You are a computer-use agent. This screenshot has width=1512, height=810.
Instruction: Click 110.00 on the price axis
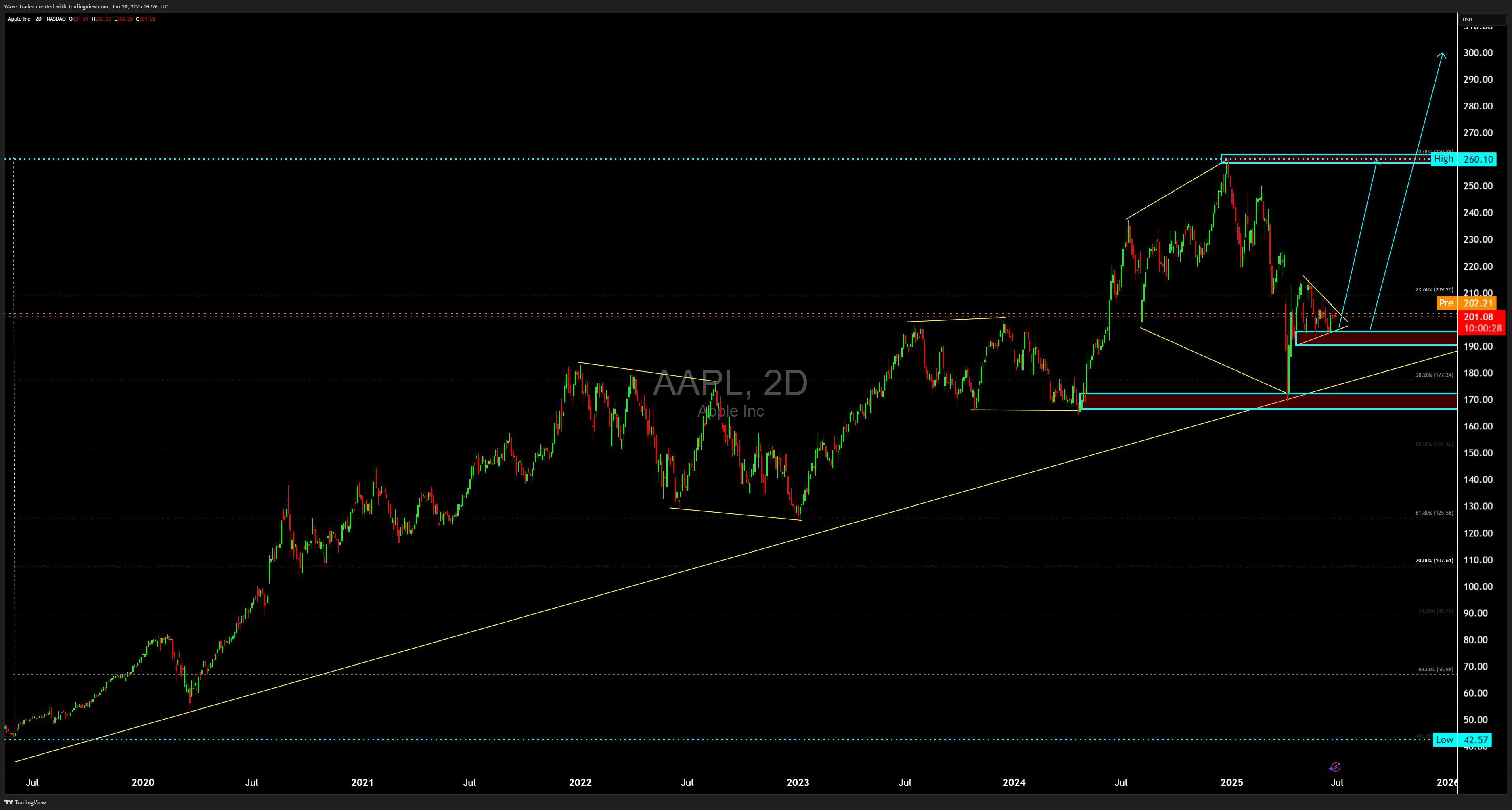[x=1478, y=560]
